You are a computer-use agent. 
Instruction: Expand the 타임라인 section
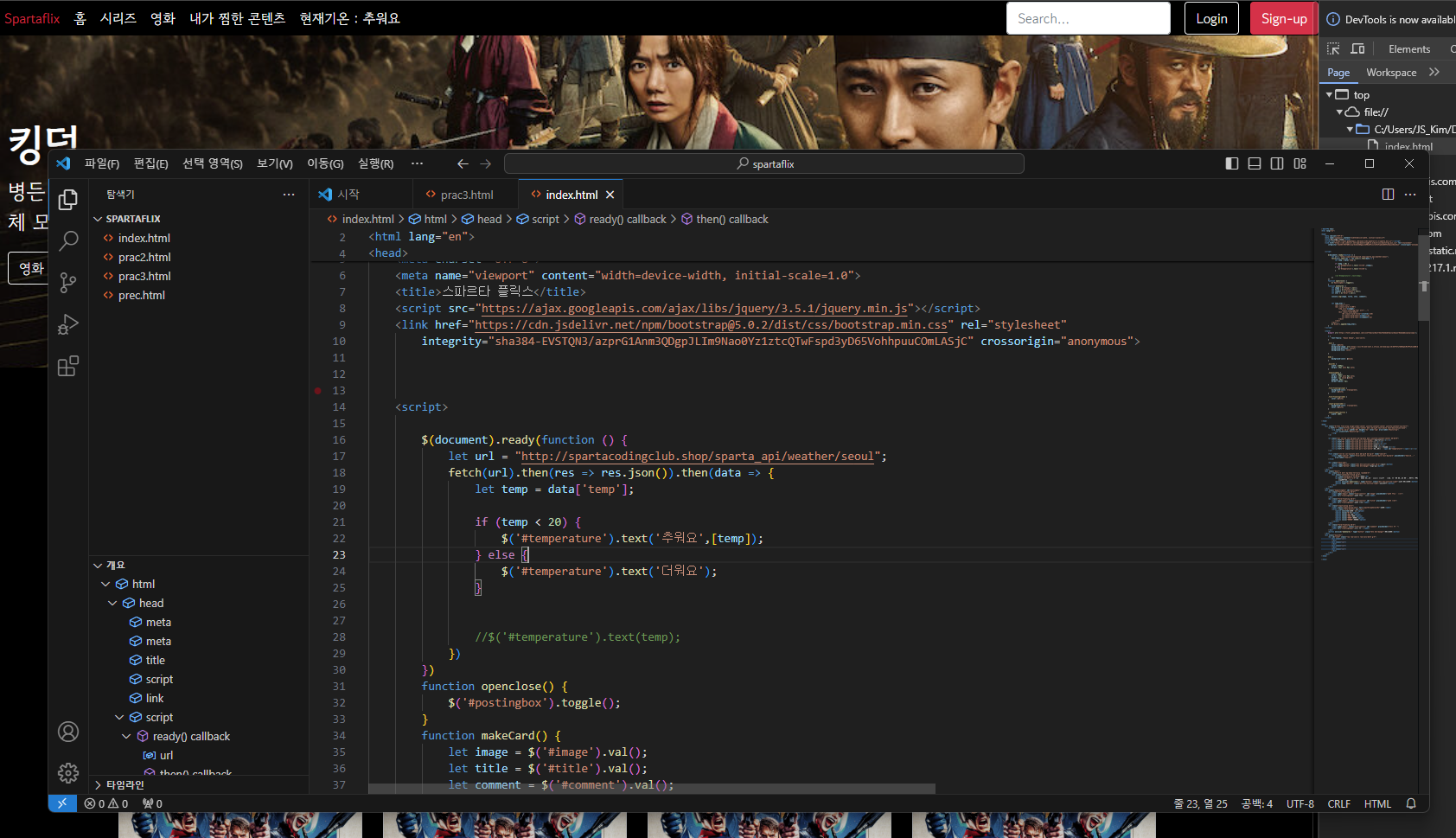tap(99, 784)
